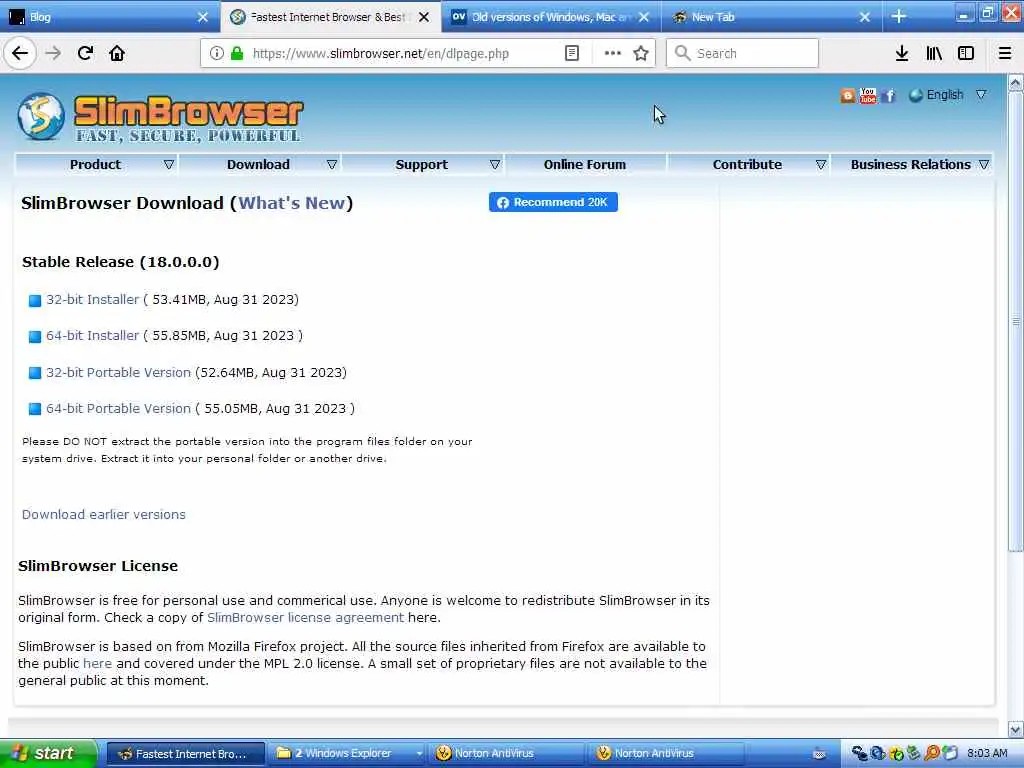The image size is (1024, 768).
Task: Switch to the Blog tab
Action: click(x=110, y=17)
